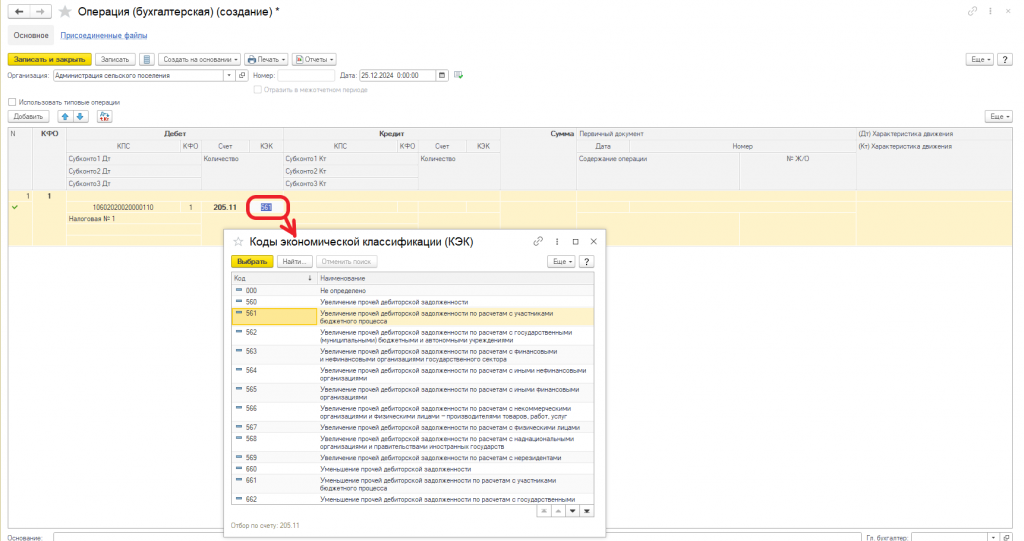Select code 562 row in the КЭК list
Image resolution: width=1024 pixels, height=541 pixels.
click(413, 336)
